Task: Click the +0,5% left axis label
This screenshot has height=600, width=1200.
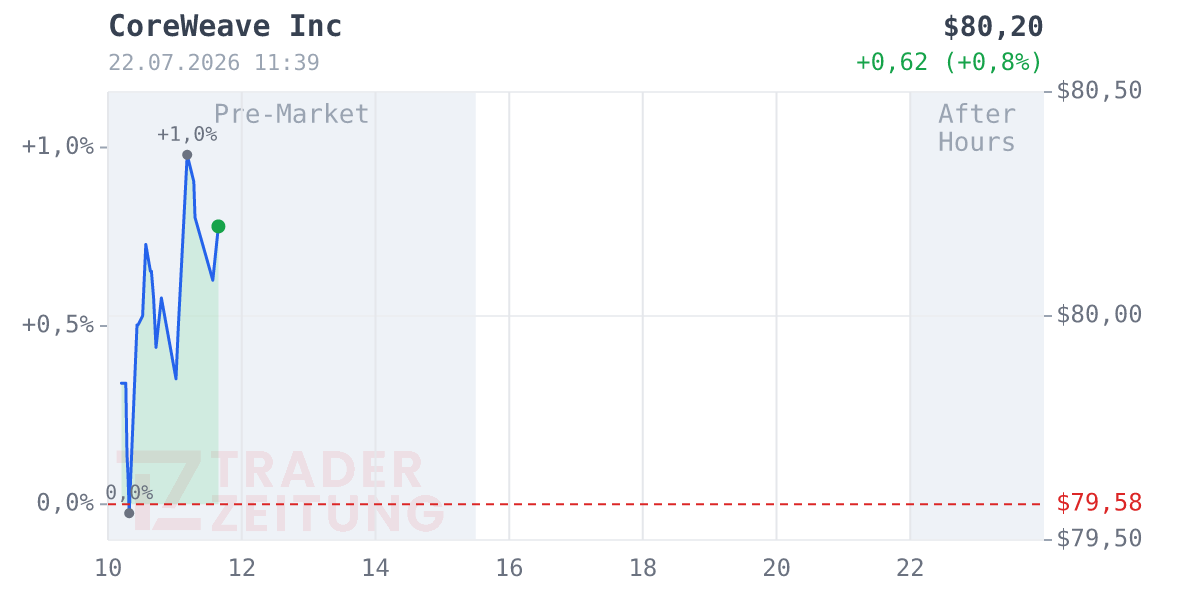Action: pyautogui.click(x=57, y=325)
